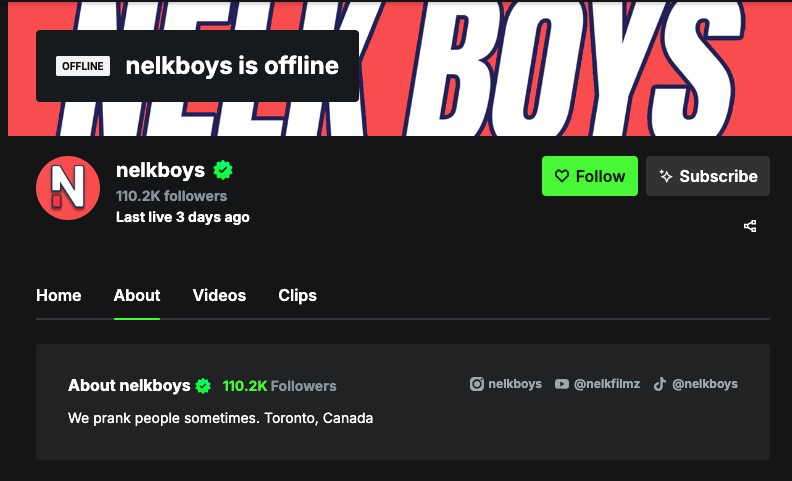This screenshot has width=792, height=481.
Task: Open the Videos tab
Action: tap(219, 295)
